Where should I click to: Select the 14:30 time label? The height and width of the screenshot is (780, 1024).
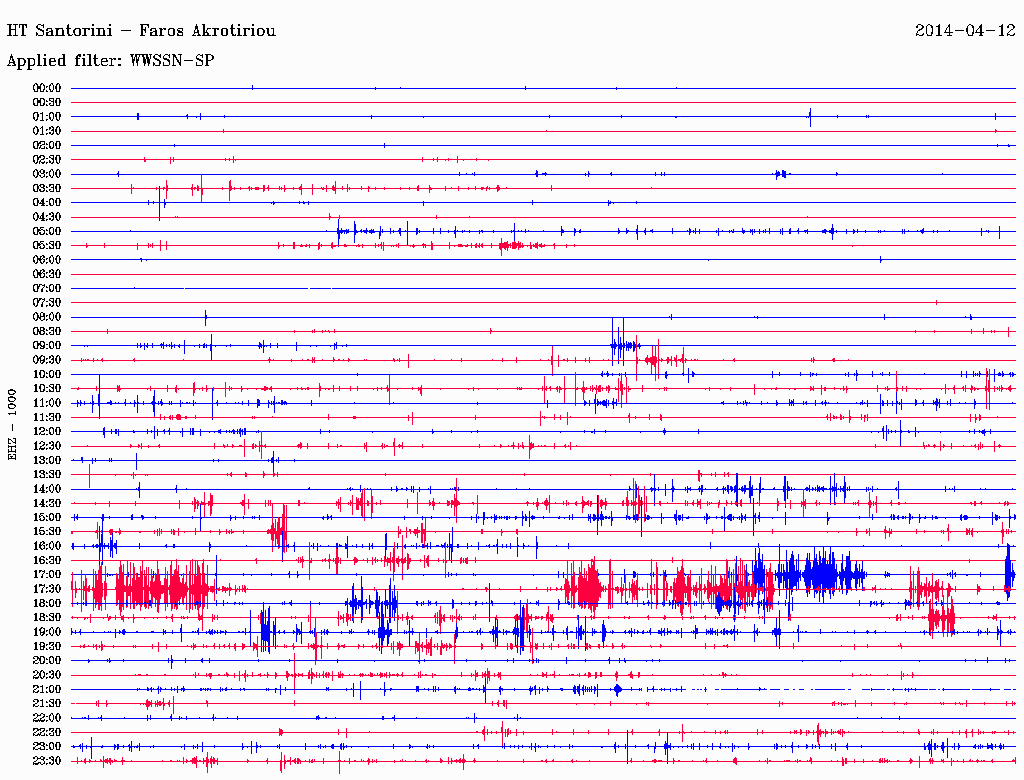pyautogui.click(x=47, y=504)
